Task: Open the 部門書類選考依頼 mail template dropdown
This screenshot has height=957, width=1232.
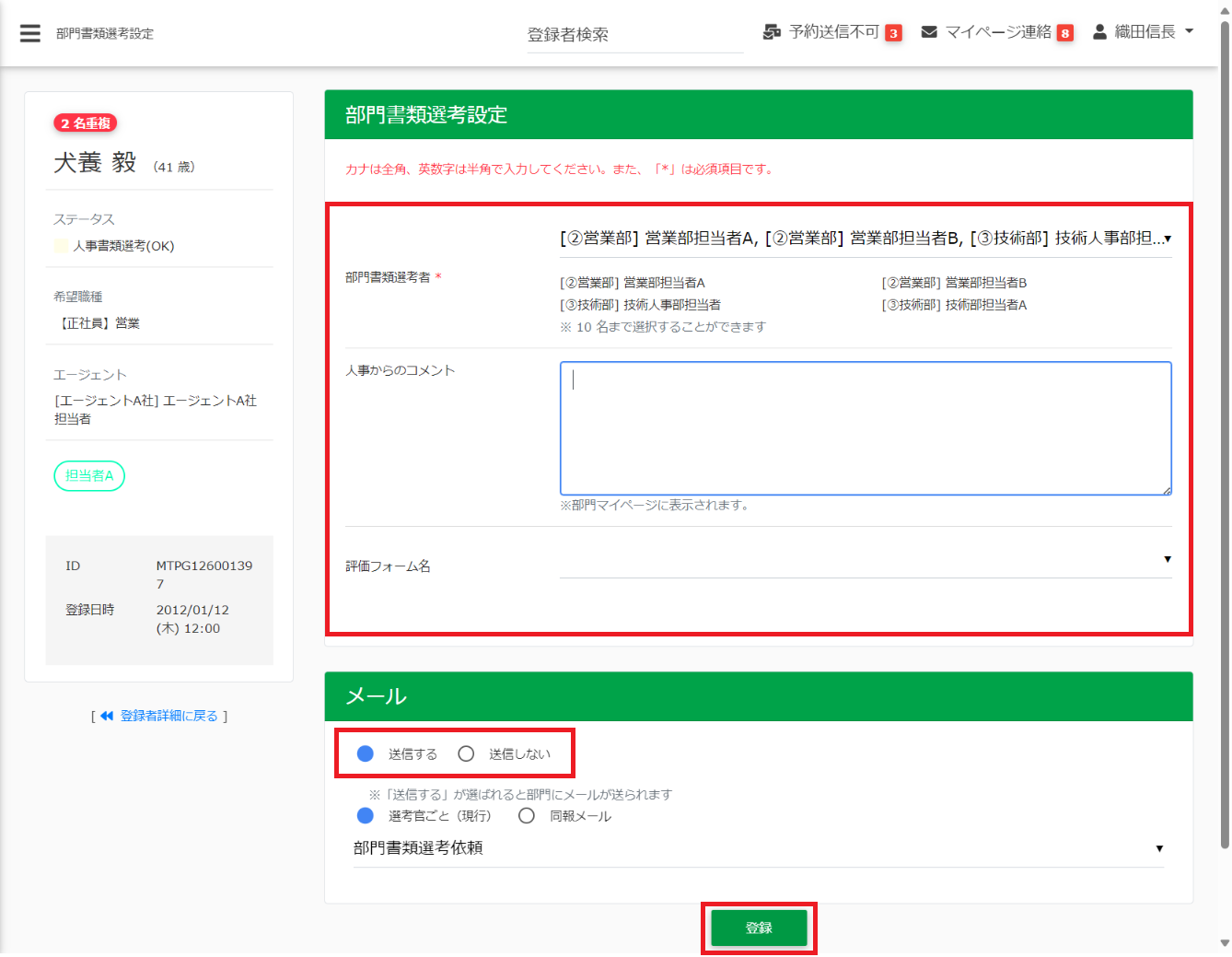Action: click(x=758, y=848)
